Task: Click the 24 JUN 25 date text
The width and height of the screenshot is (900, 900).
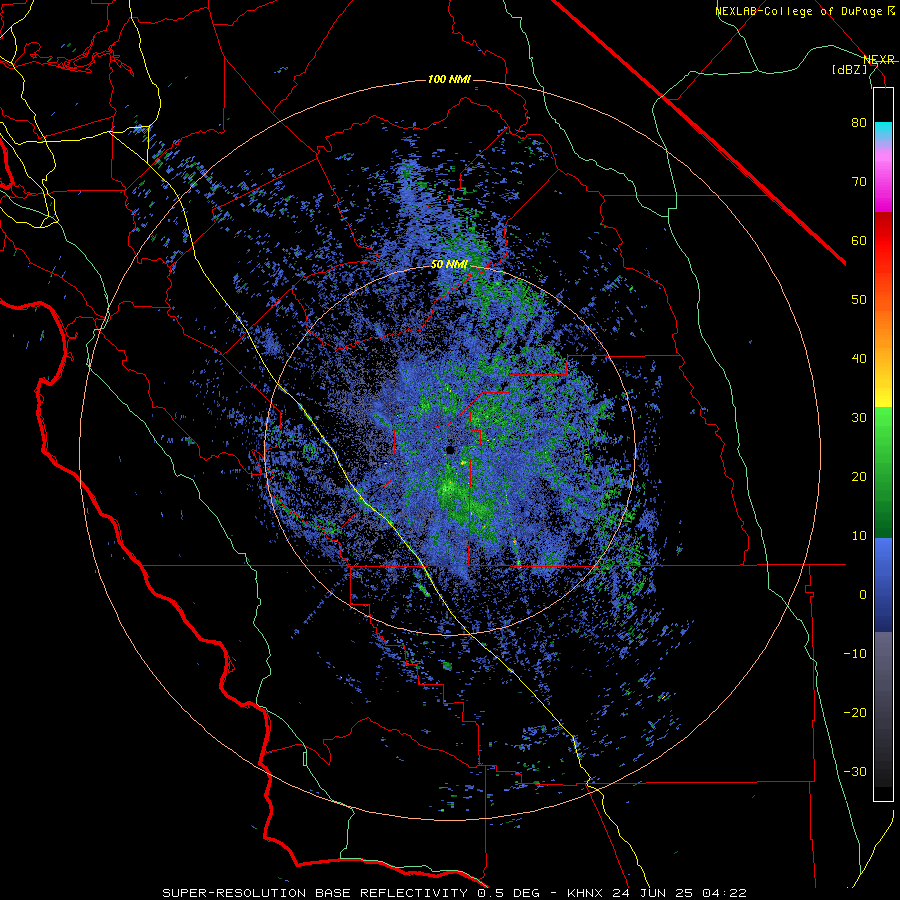Action: tap(651, 893)
